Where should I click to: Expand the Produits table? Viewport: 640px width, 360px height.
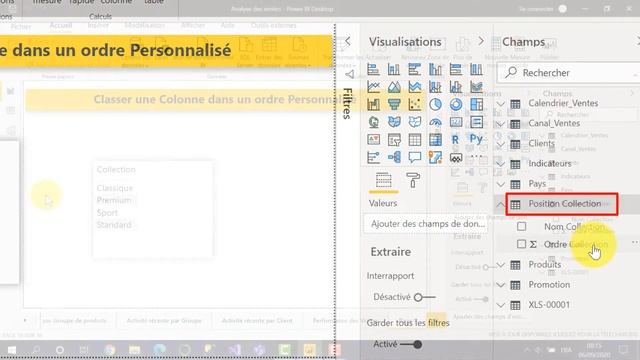[x=501, y=265]
